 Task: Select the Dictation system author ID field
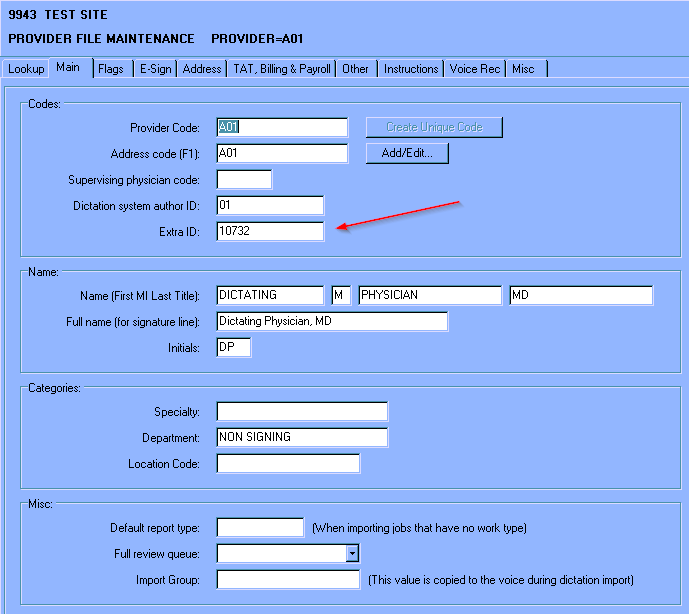pos(270,205)
